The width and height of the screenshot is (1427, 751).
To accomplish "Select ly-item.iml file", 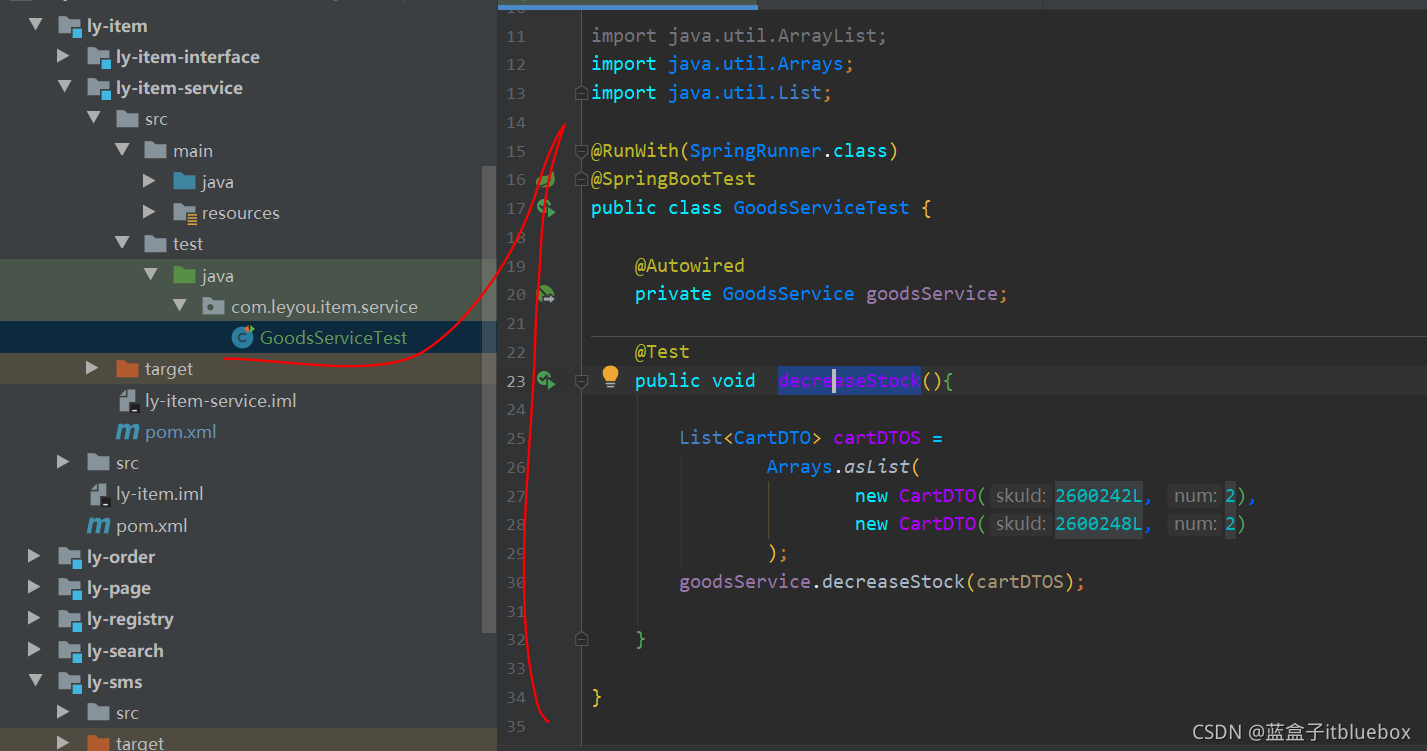I will click(160, 494).
